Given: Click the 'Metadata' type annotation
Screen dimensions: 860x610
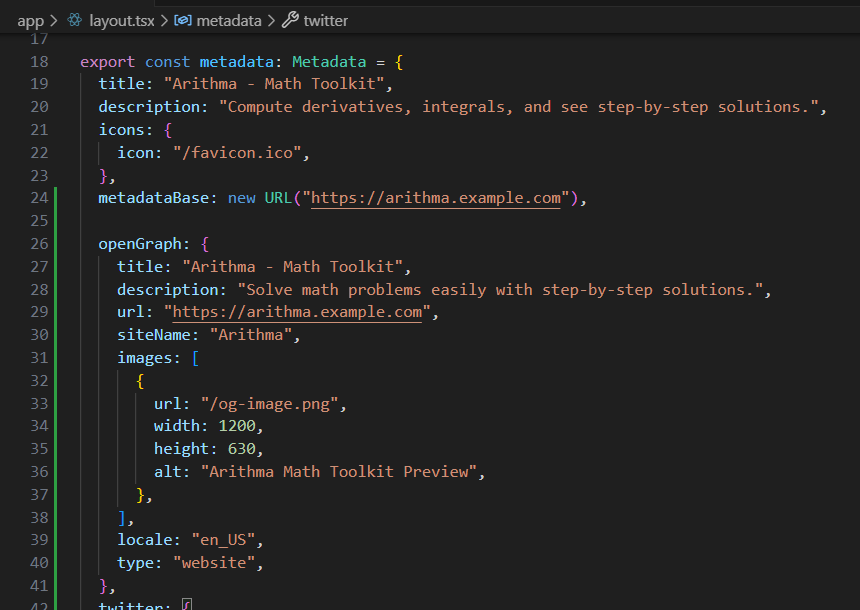Looking at the screenshot, I should (x=329, y=61).
